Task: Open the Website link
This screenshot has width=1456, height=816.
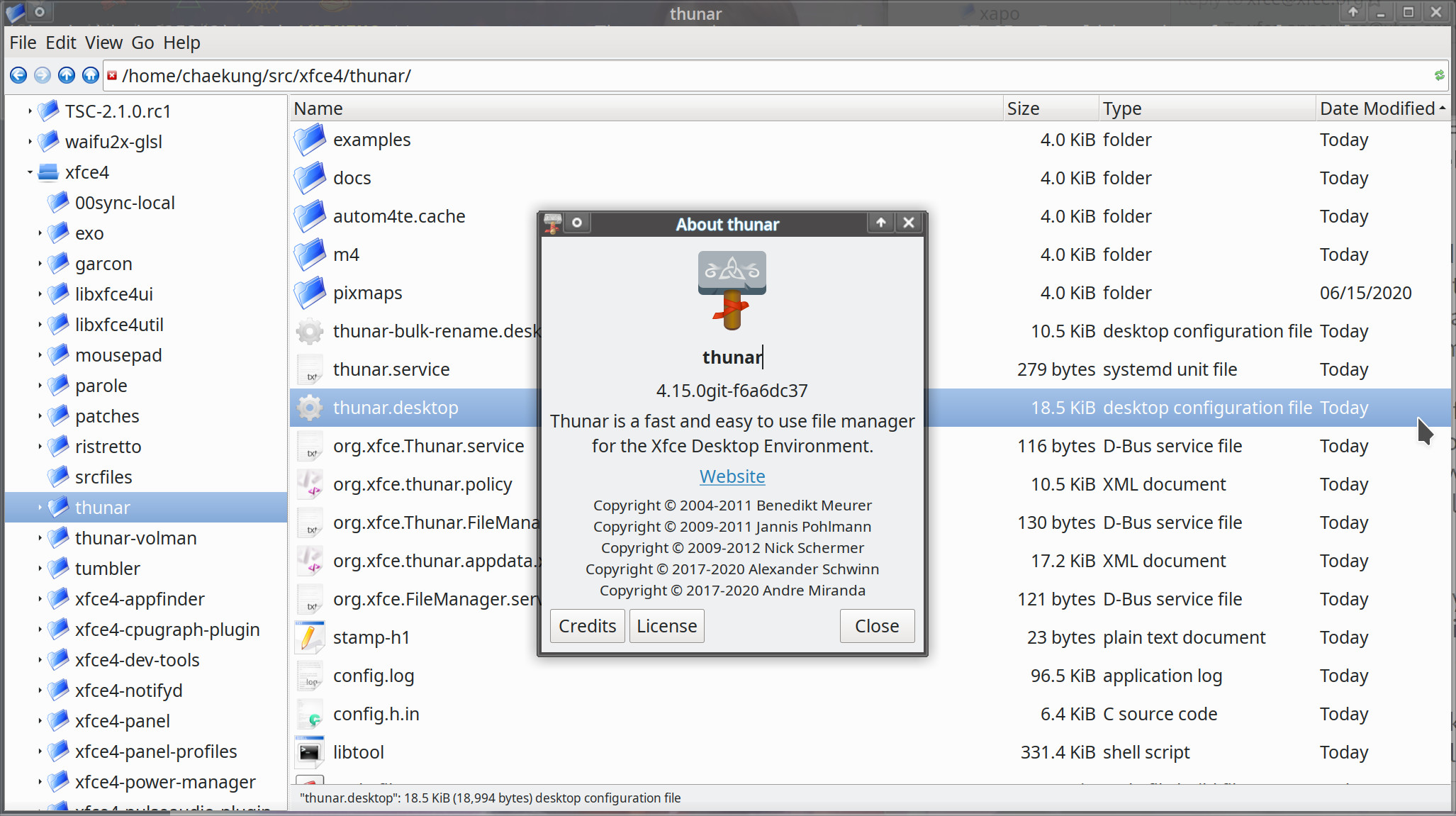Action: click(732, 476)
